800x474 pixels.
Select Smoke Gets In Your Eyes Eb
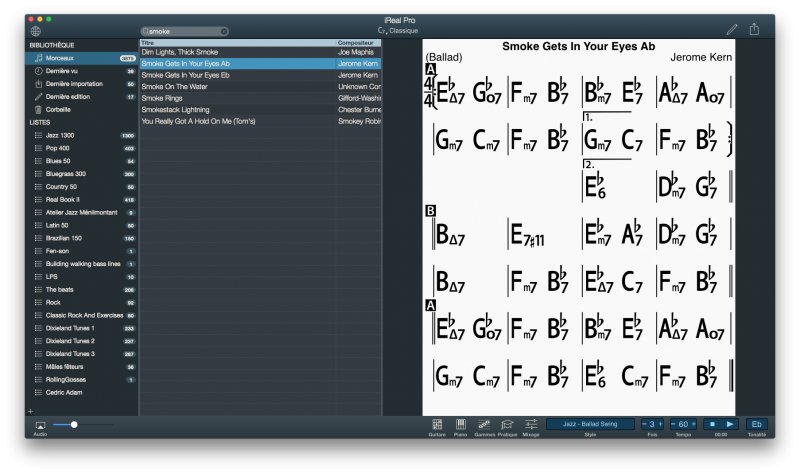(261, 75)
